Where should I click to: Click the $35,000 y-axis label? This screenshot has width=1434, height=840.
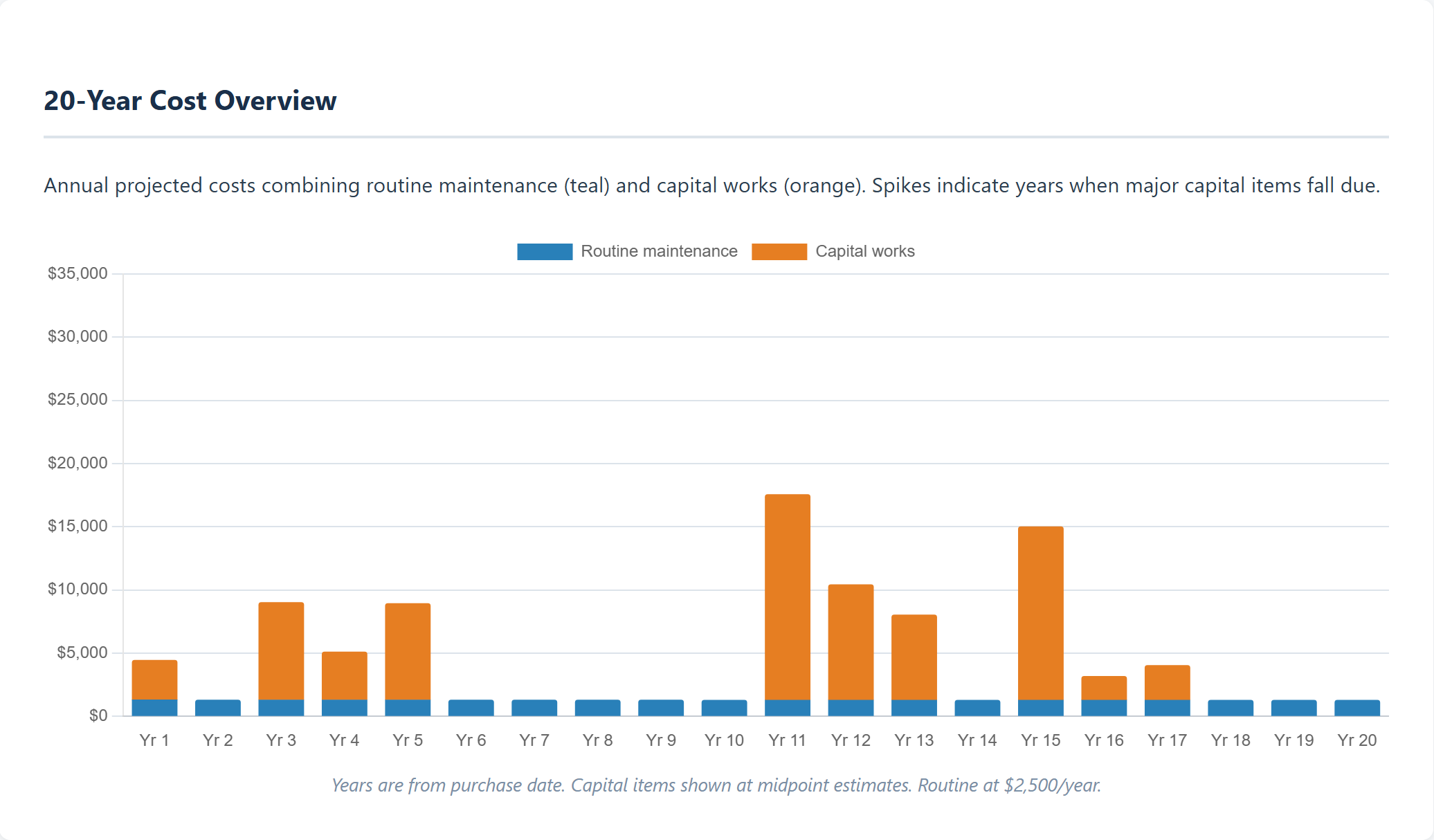pyautogui.click(x=78, y=273)
